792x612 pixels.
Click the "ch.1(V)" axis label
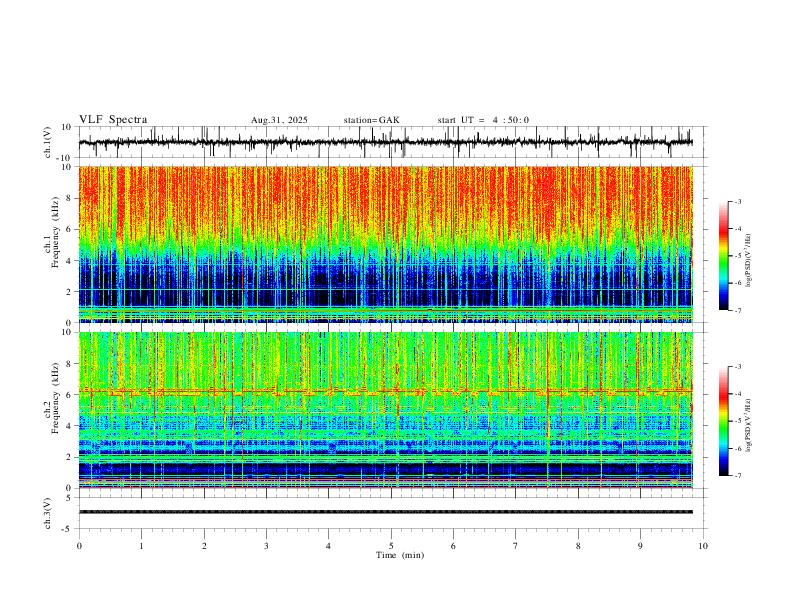48,142
